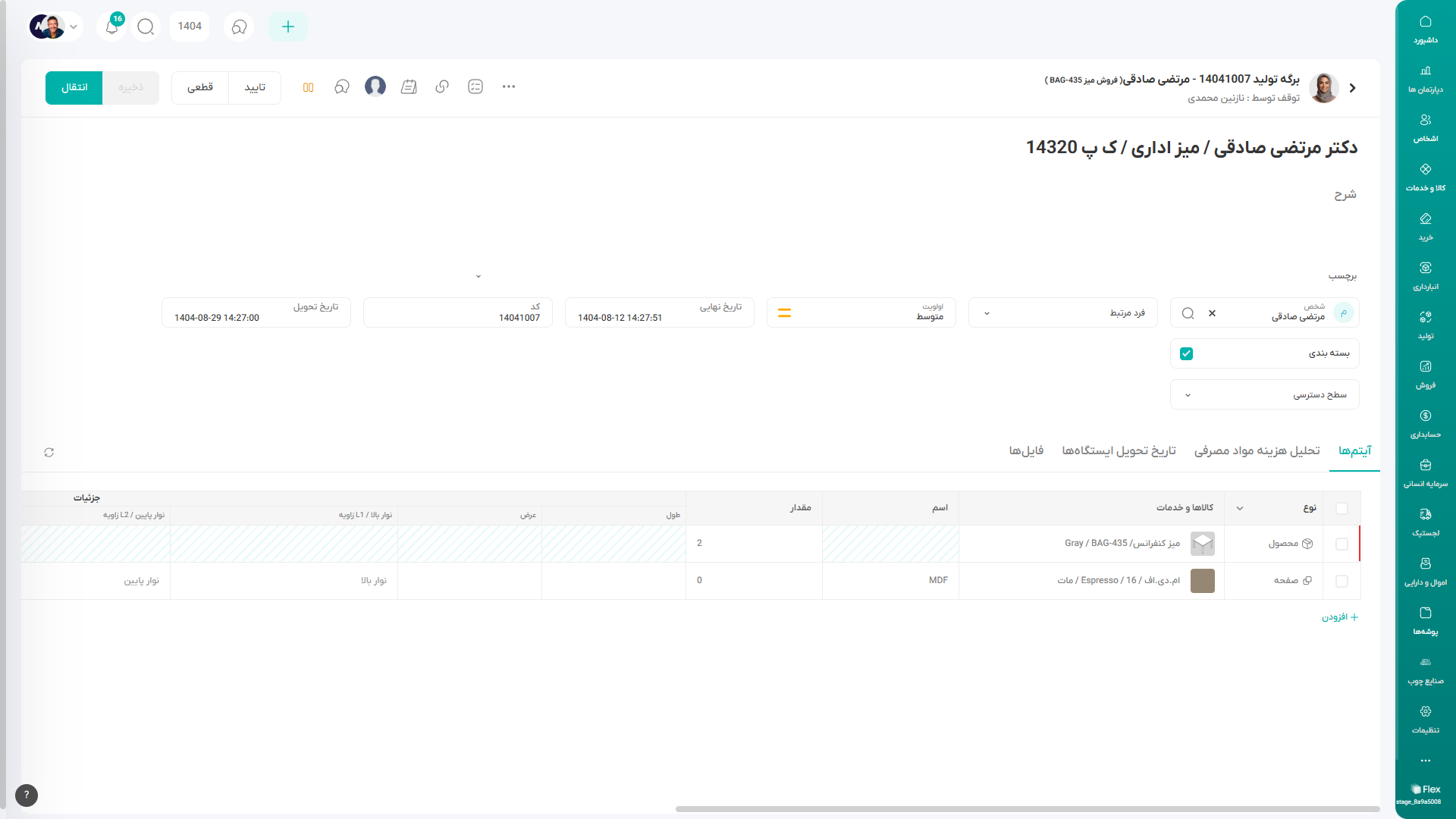Viewport: 1456px width, 819px height.
Task: Click the search magnifier in top bar
Action: [146, 27]
